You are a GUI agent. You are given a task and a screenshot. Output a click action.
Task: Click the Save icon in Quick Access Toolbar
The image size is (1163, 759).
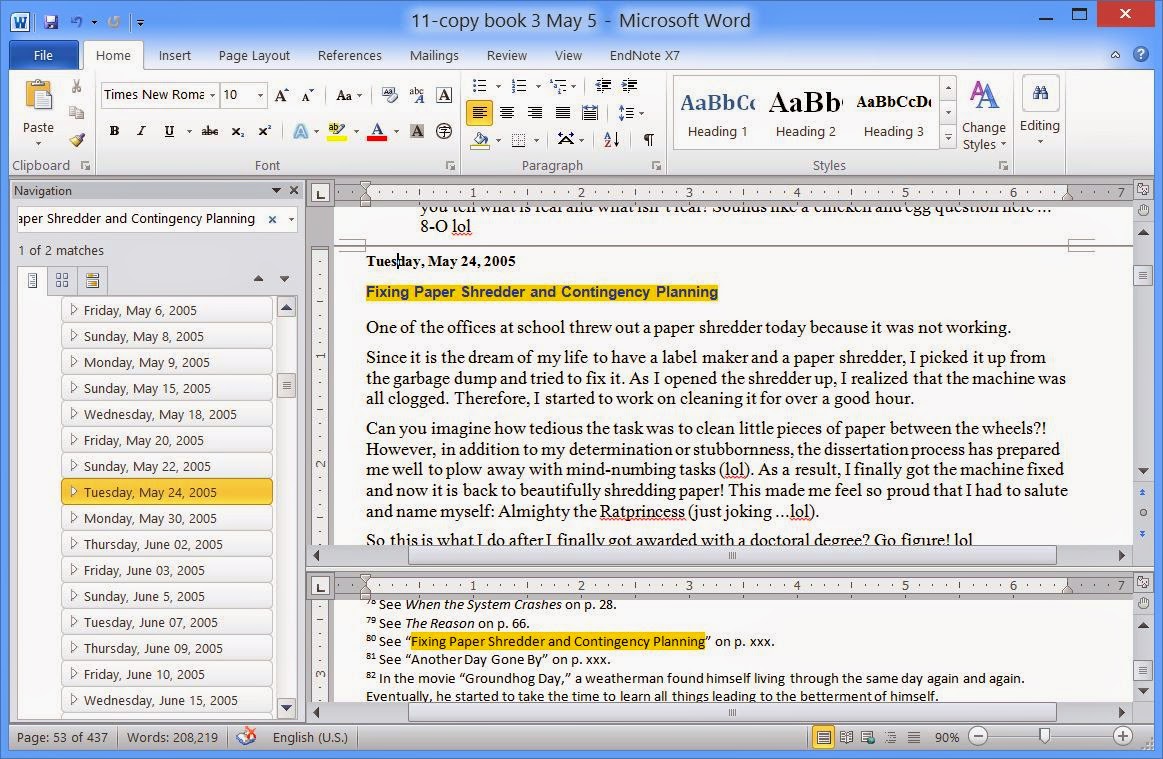[x=50, y=22]
